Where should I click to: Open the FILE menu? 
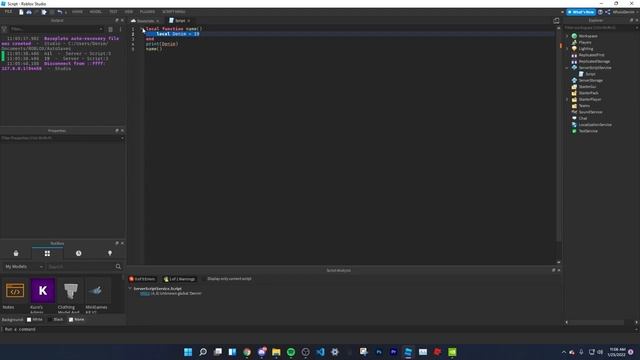coord(8,12)
